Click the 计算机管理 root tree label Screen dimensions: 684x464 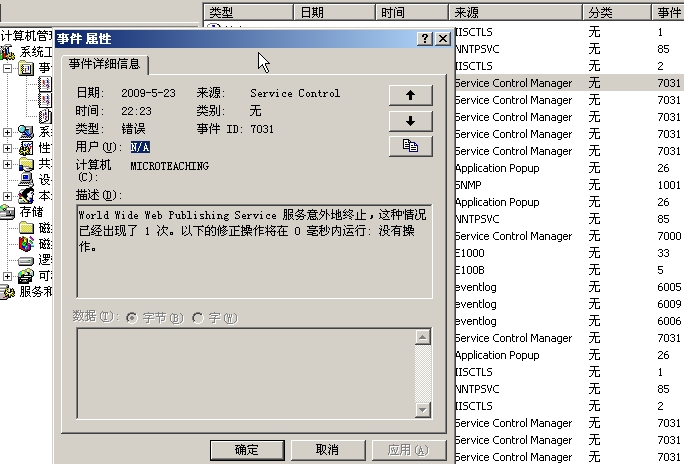point(27,35)
